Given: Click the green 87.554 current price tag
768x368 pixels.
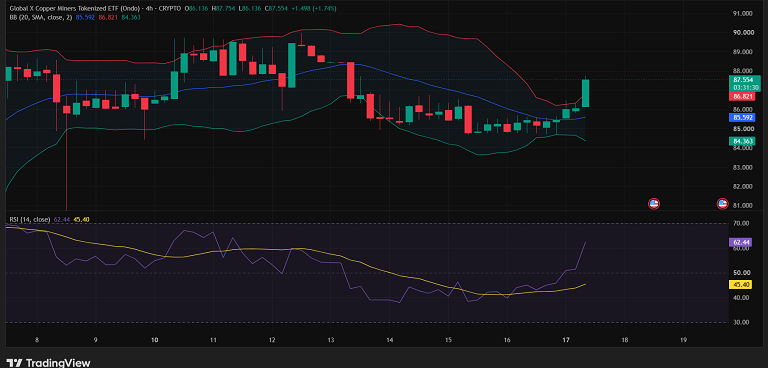Looking at the screenshot, I should (x=744, y=79).
